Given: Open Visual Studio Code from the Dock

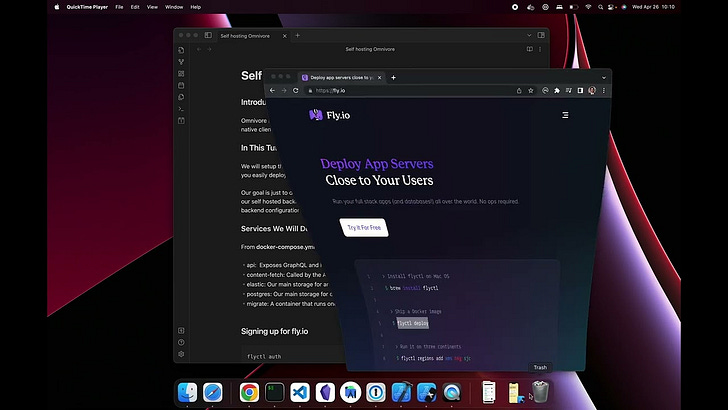Looking at the screenshot, I should [300, 392].
